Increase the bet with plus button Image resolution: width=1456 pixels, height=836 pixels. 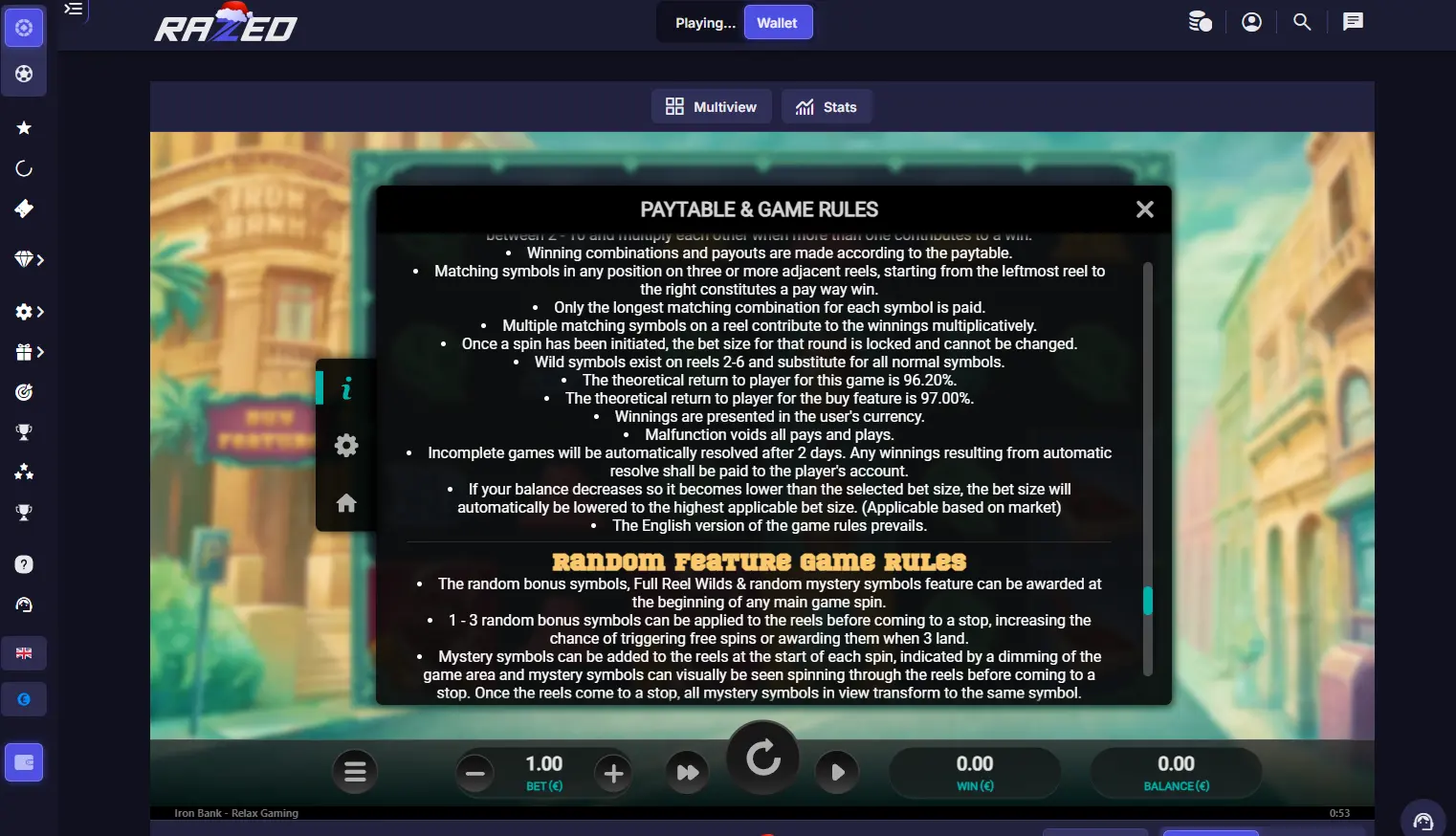tap(614, 773)
